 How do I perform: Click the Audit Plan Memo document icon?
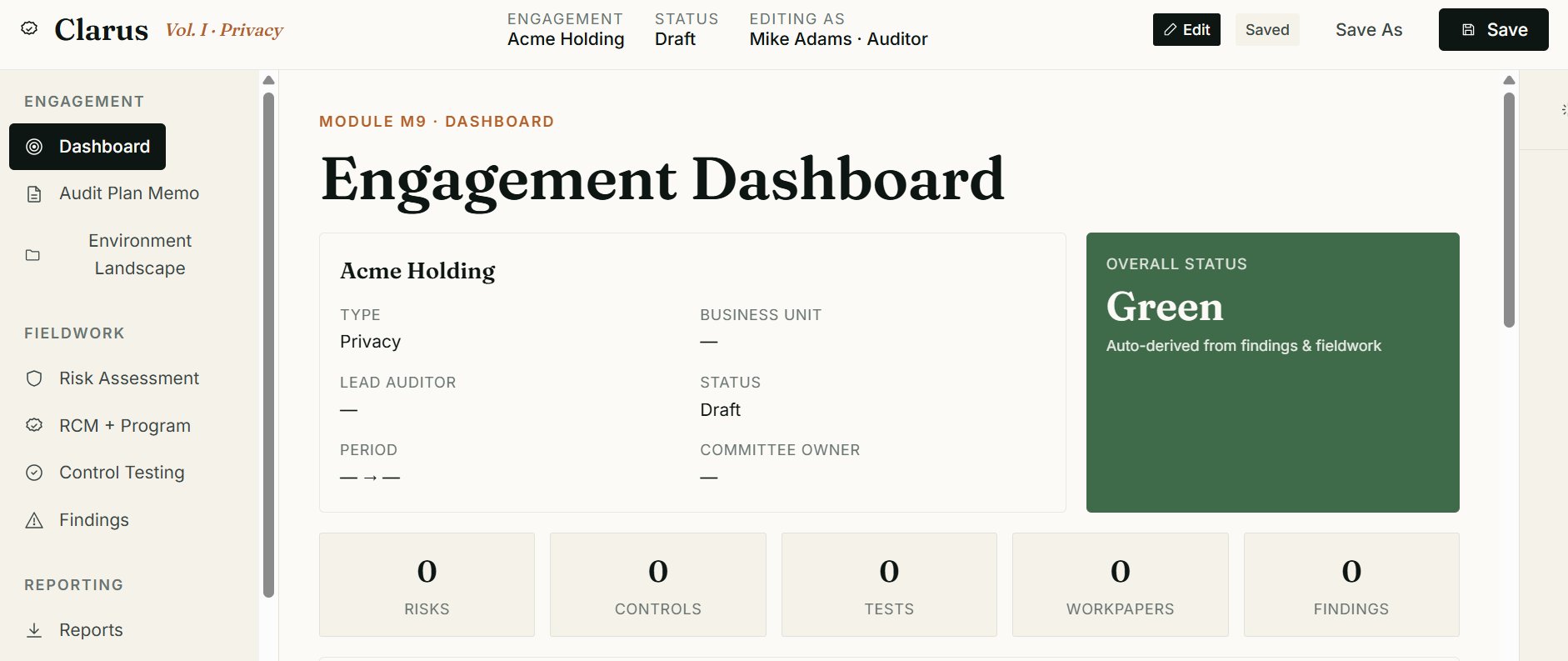tap(34, 194)
